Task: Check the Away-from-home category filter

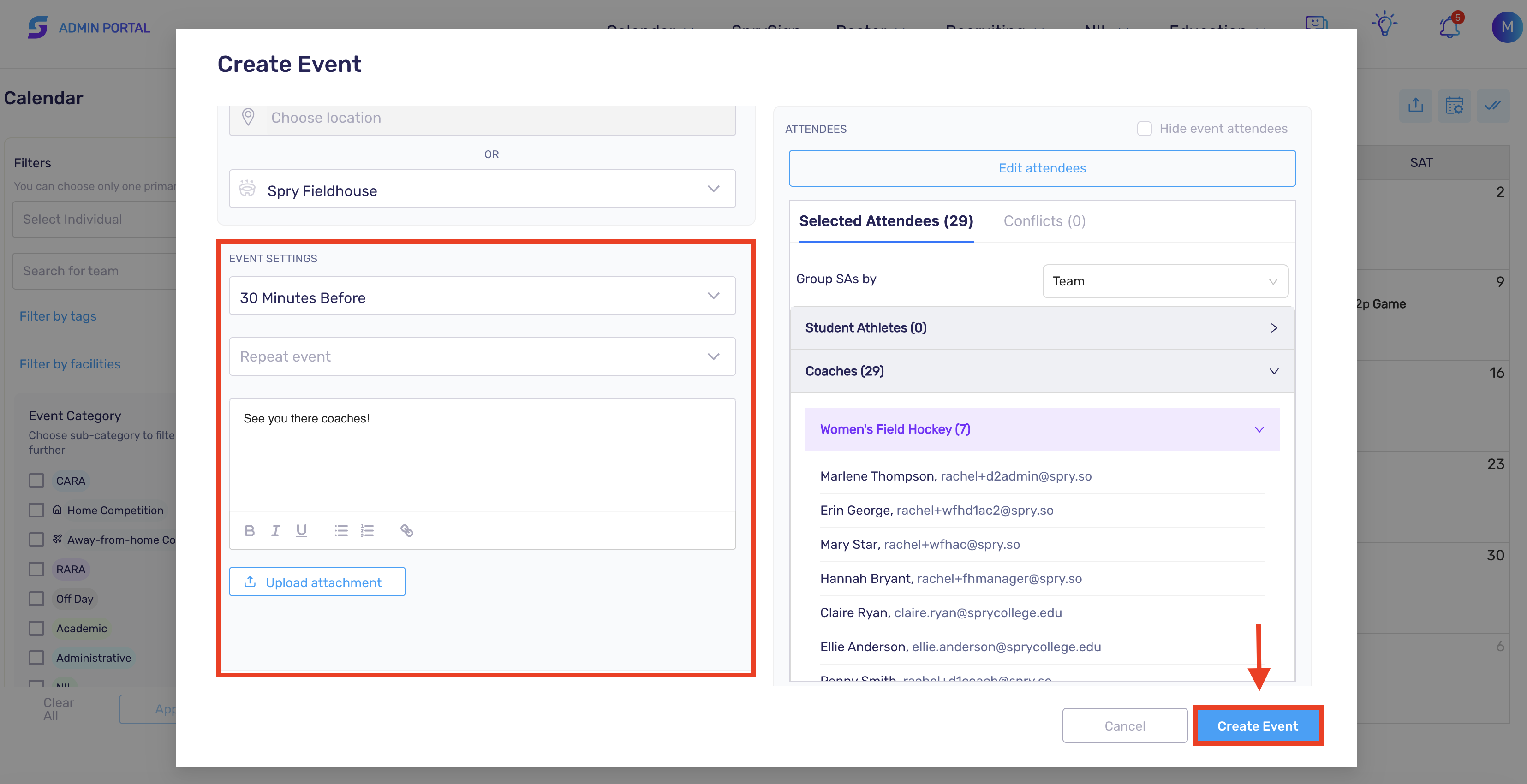Action: [x=37, y=540]
